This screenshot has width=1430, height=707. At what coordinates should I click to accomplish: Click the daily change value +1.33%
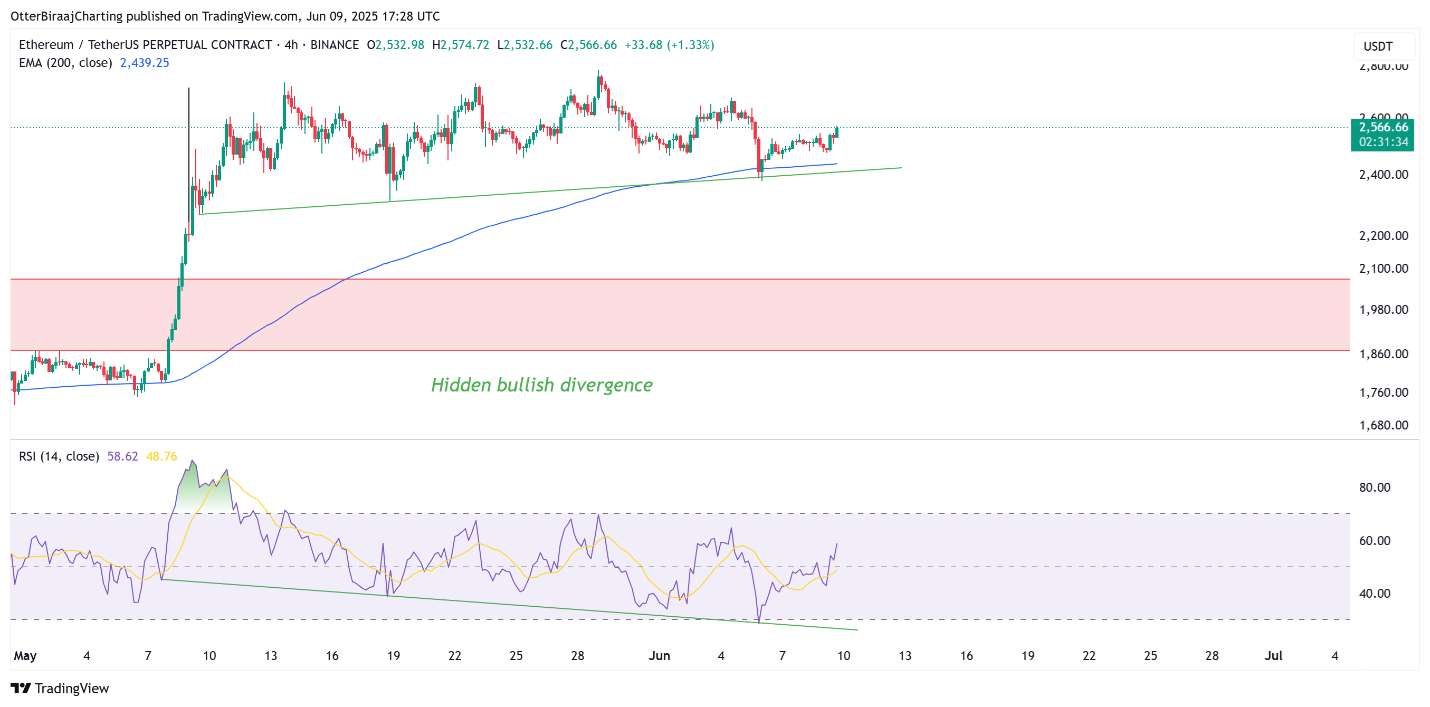tap(690, 44)
